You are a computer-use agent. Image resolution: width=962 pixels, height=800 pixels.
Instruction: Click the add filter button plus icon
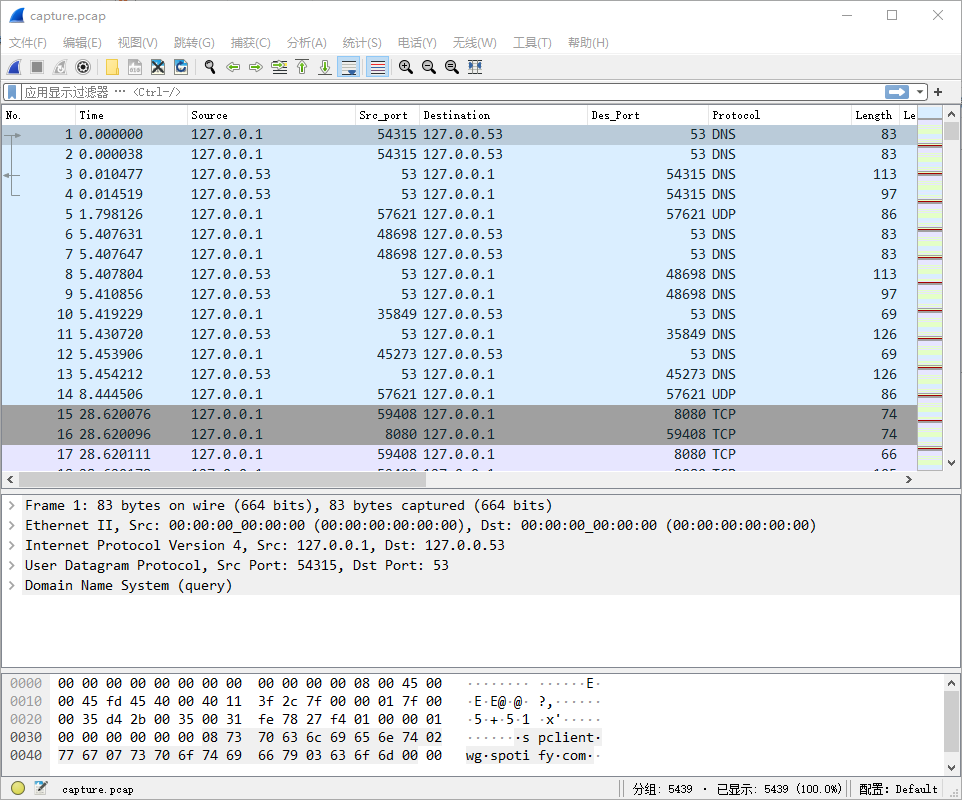coord(938,92)
